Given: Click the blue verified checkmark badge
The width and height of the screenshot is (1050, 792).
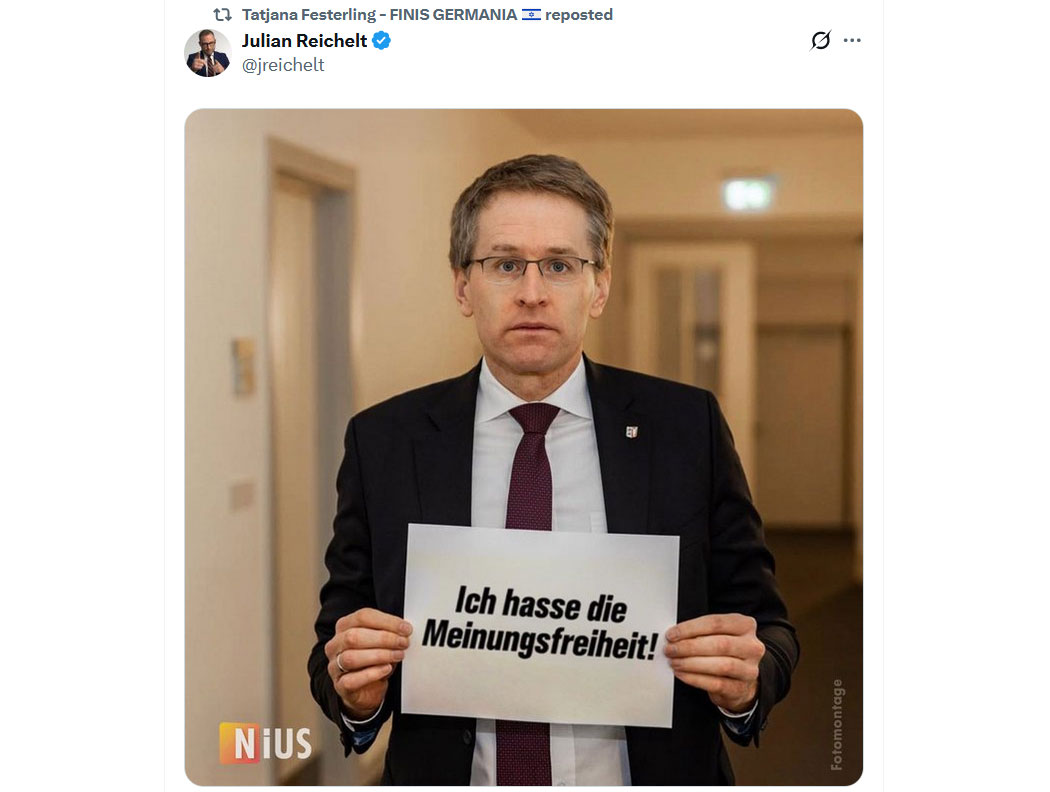Looking at the screenshot, I should pyautogui.click(x=382, y=41).
